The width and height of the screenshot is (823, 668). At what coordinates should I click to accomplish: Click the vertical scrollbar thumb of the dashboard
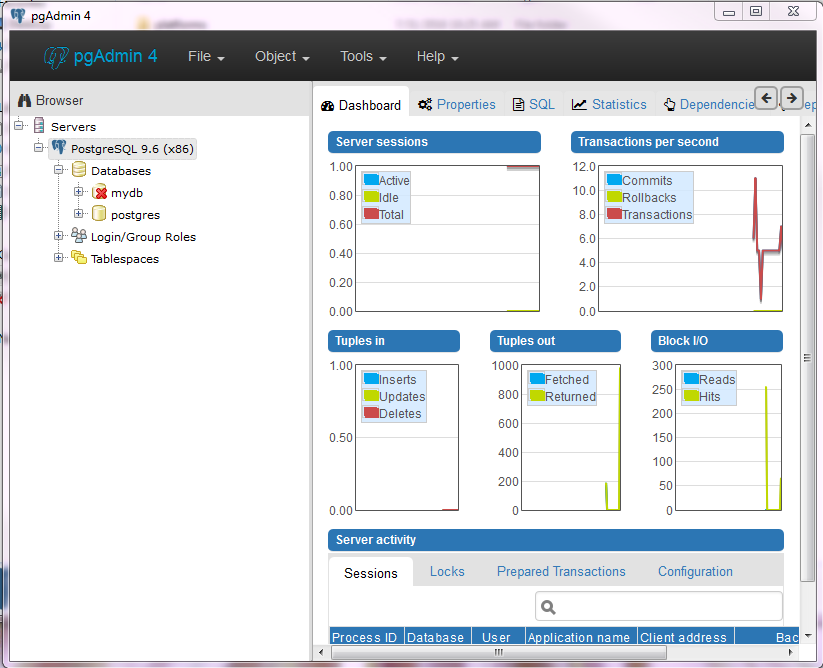tap(807, 357)
